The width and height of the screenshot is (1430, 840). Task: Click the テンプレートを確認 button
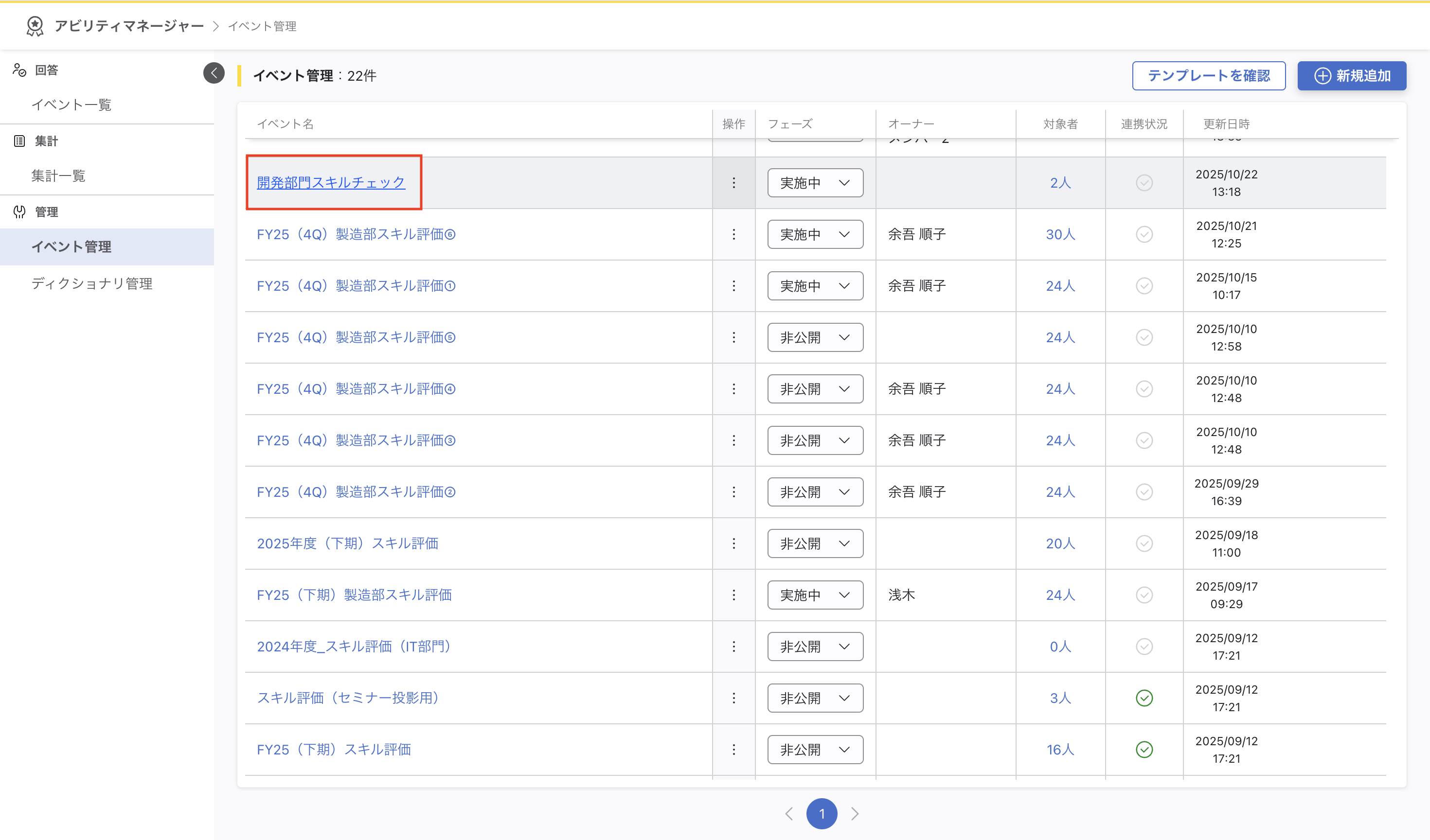(1209, 75)
